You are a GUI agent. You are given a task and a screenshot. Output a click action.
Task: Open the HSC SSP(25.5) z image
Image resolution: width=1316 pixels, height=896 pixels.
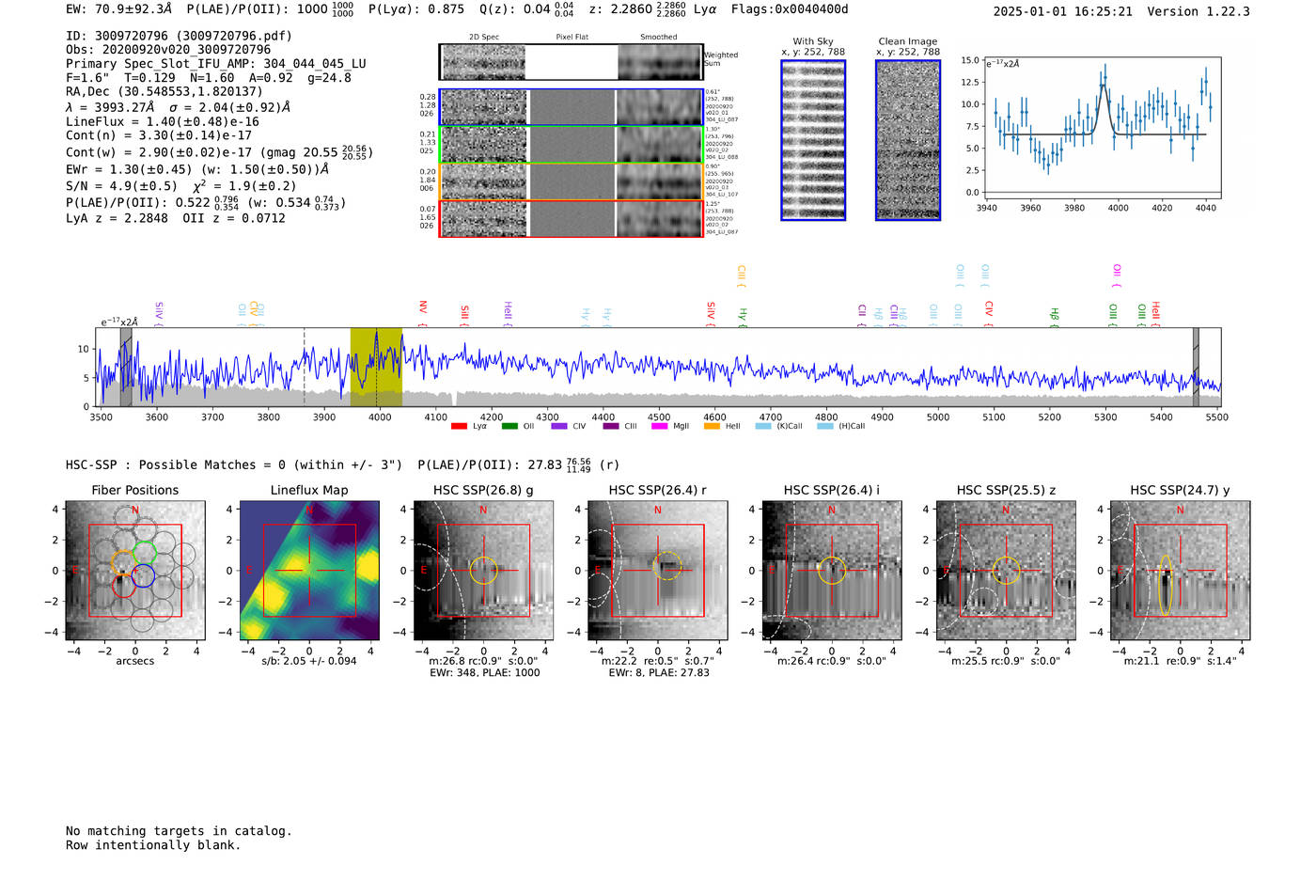tap(1006, 571)
